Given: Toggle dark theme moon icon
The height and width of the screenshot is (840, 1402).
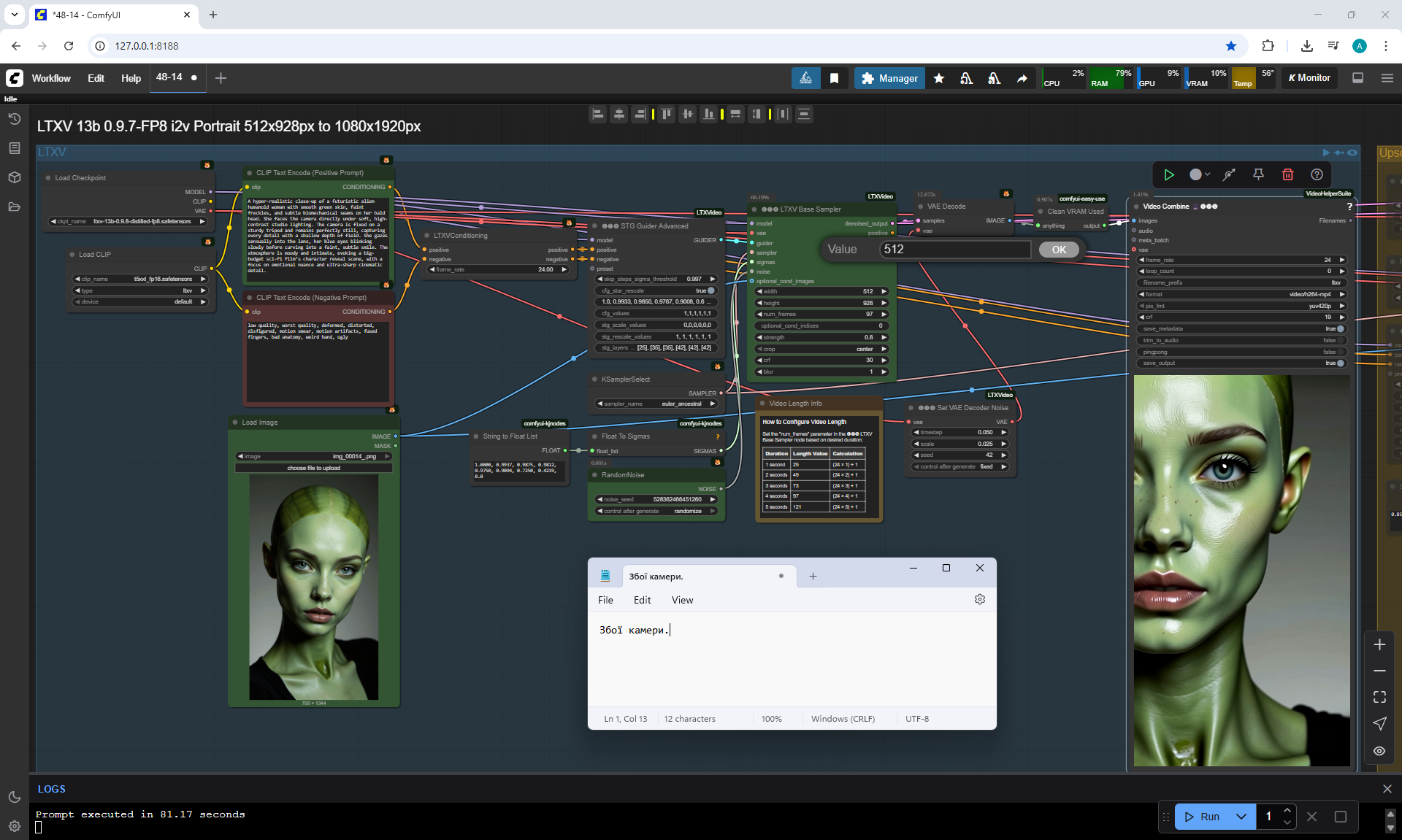Looking at the screenshot, I should pos(15,797).
